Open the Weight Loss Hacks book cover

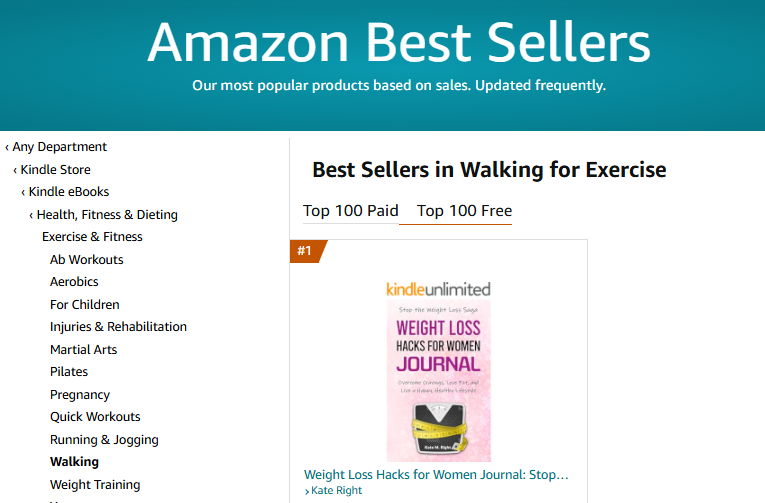[438, 381]
